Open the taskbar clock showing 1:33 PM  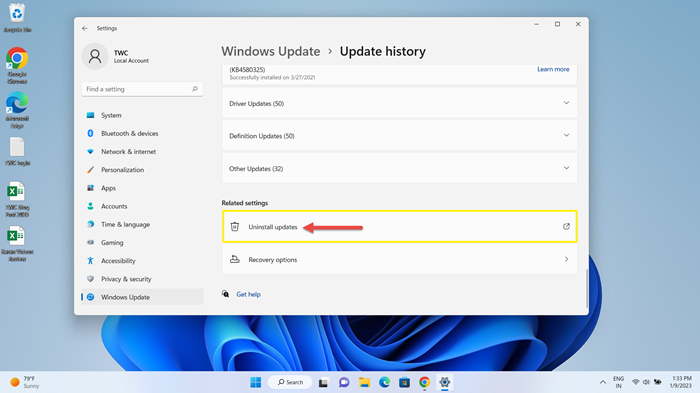681,382
